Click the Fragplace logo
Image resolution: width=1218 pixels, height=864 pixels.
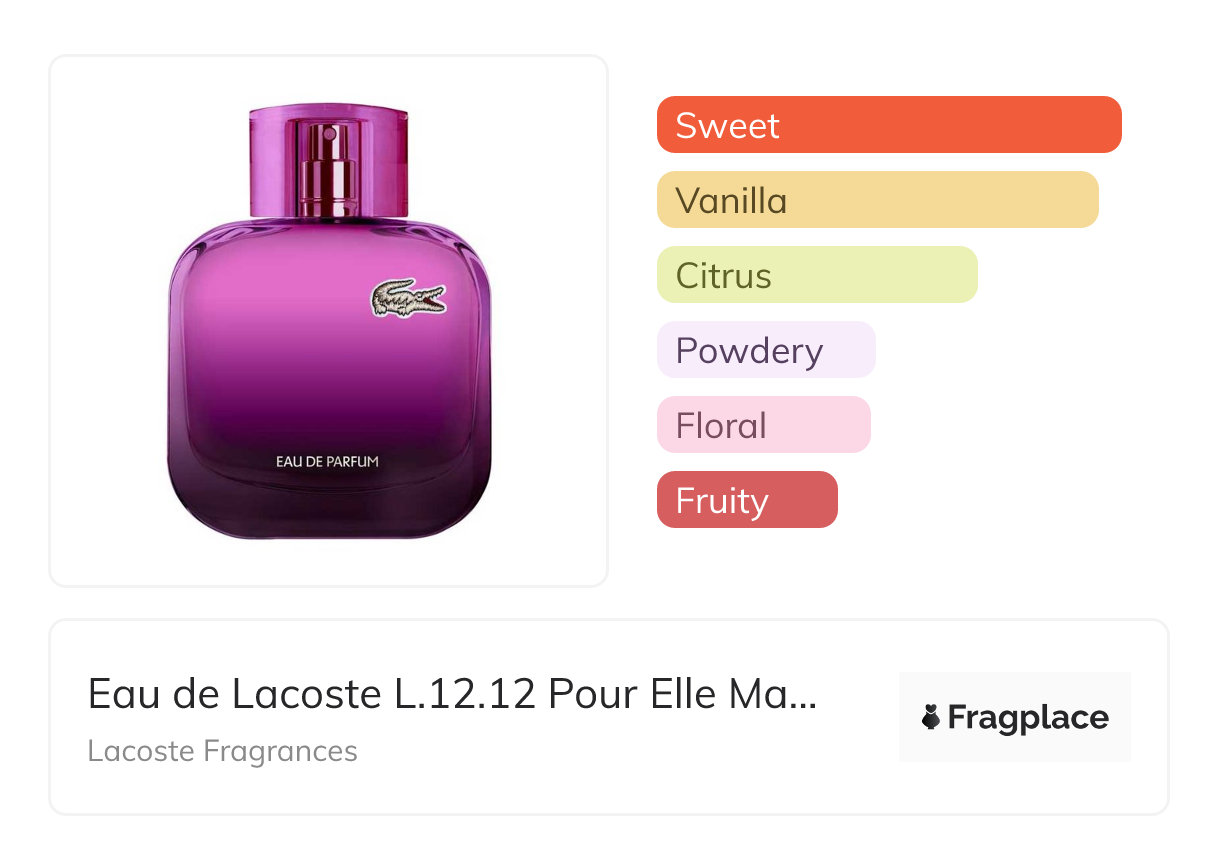click(x=1015, y=717)
